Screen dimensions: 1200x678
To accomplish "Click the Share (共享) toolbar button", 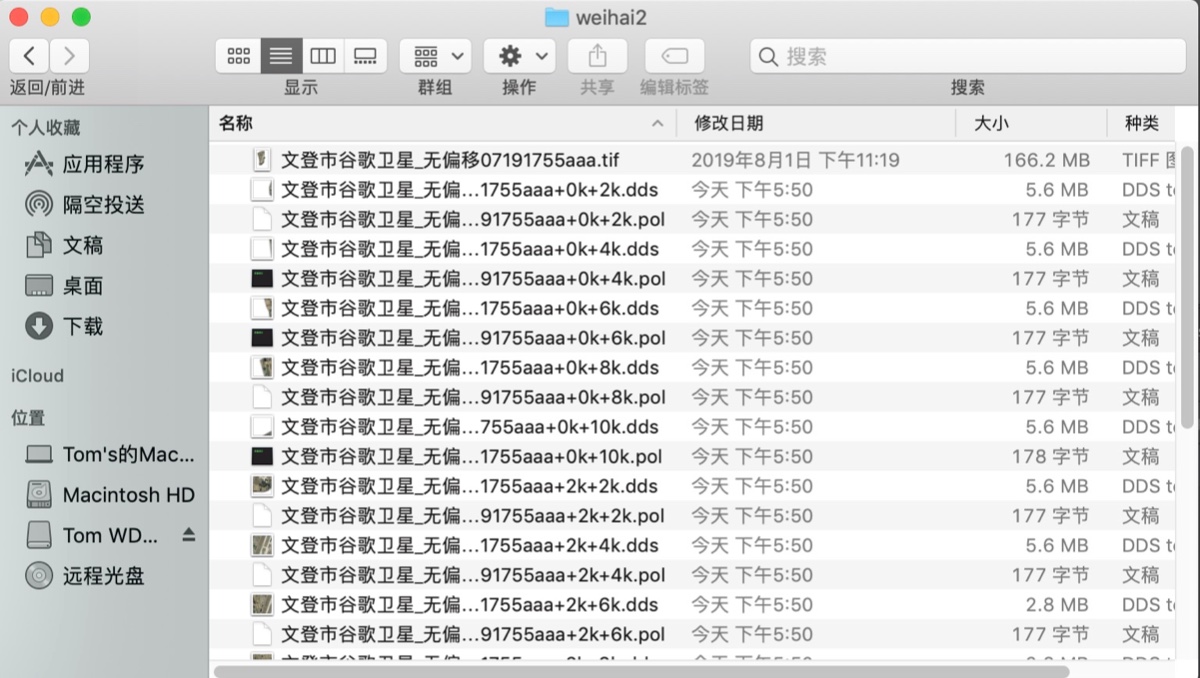I will 597,56.
